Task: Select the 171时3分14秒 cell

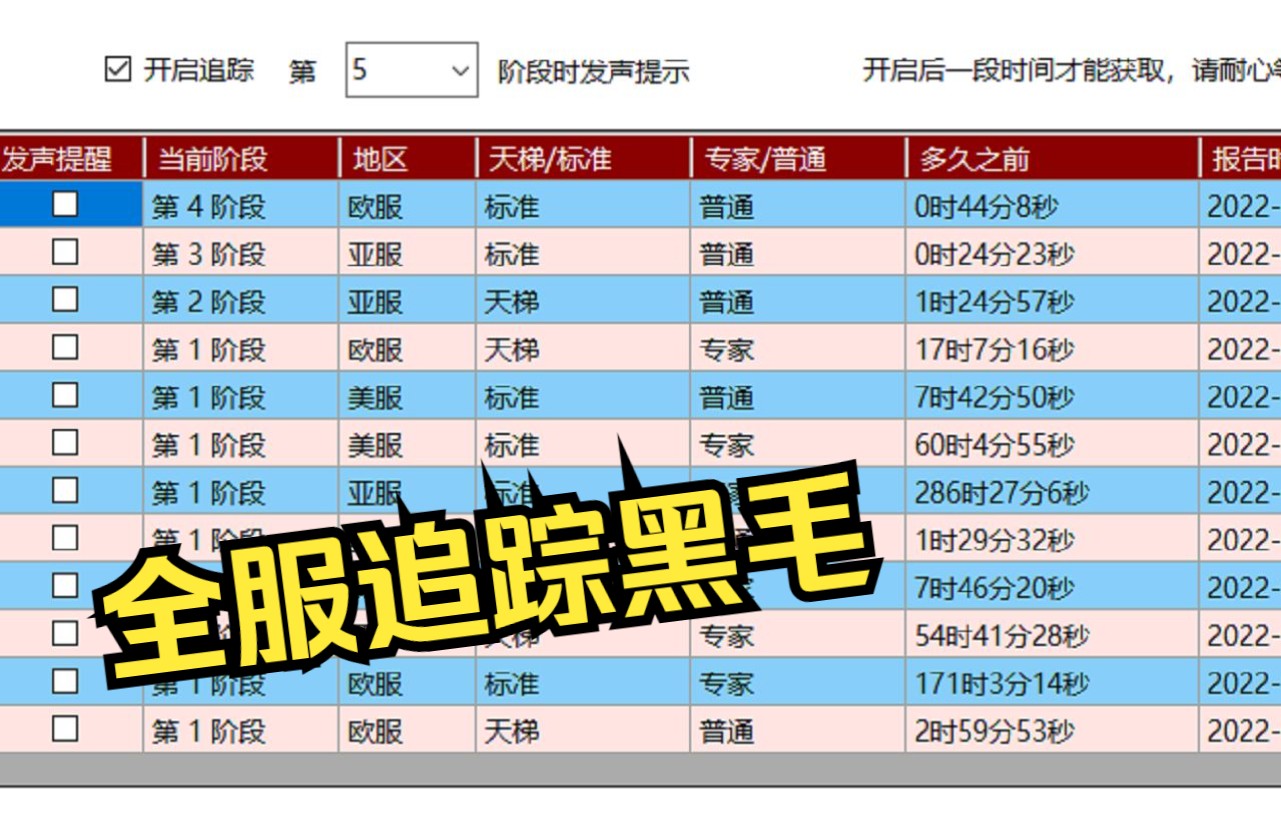Action: (1052, 683)
